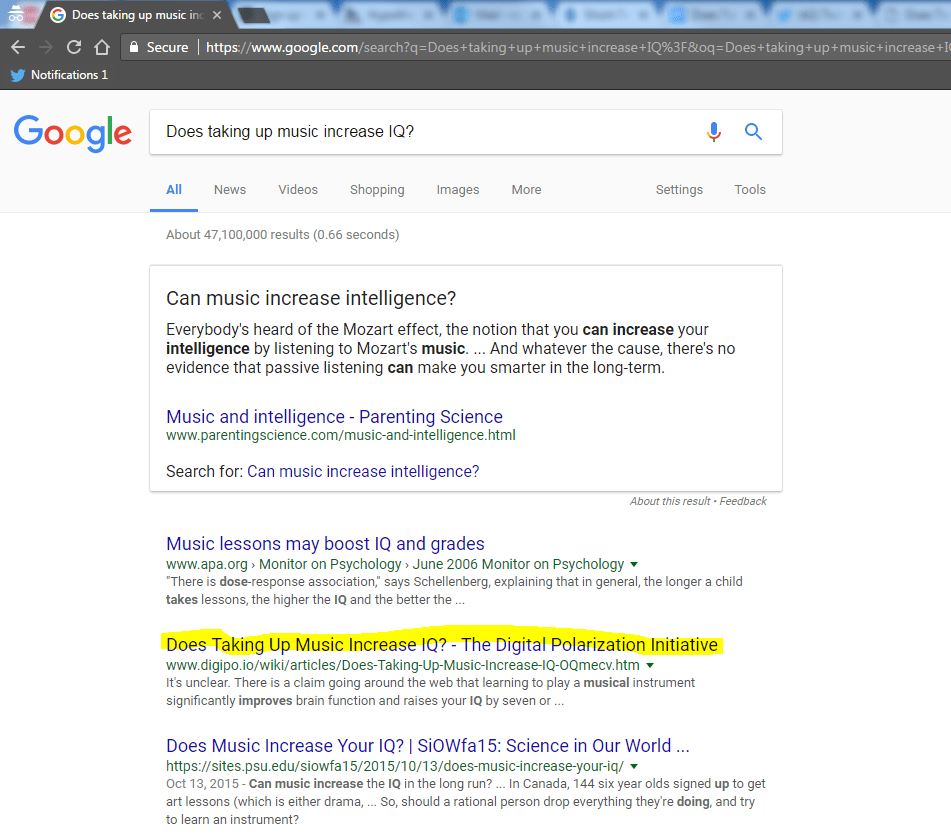The image size is (951, 840).
Task: Click the Google logo
Action: [73, 133]
